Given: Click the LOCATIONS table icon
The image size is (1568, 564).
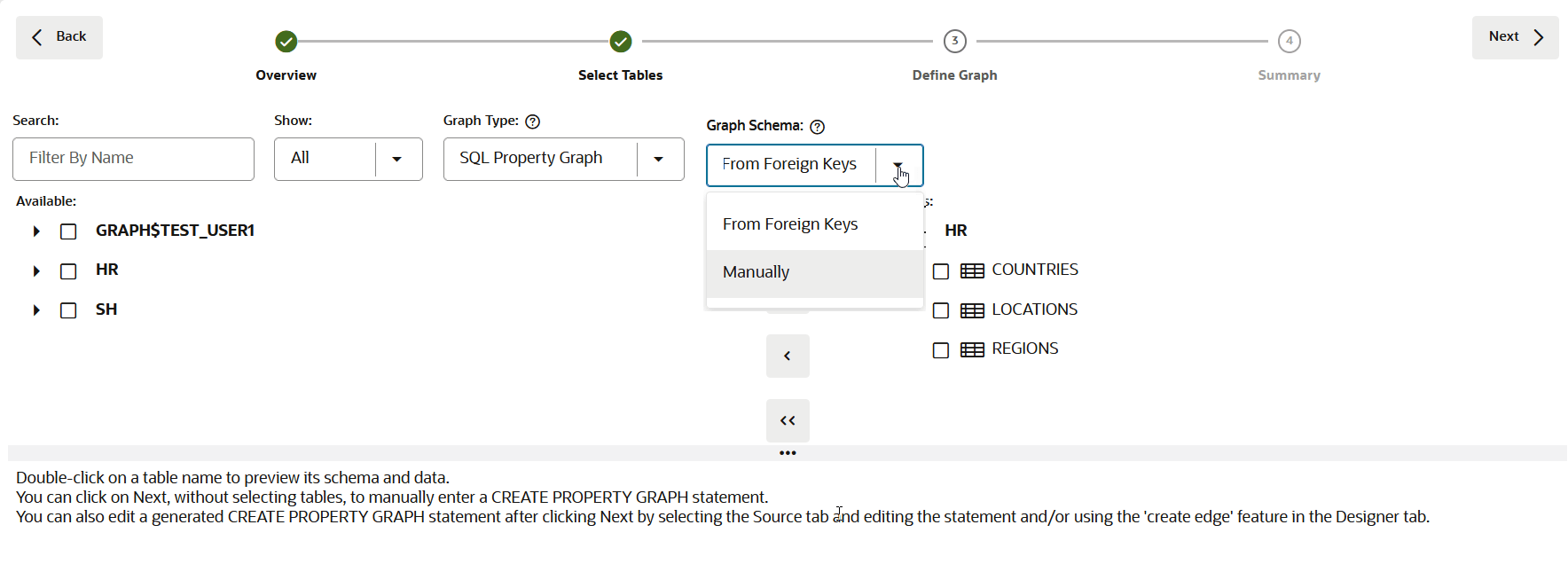Looking at the screenshot, I should [973, 310].
